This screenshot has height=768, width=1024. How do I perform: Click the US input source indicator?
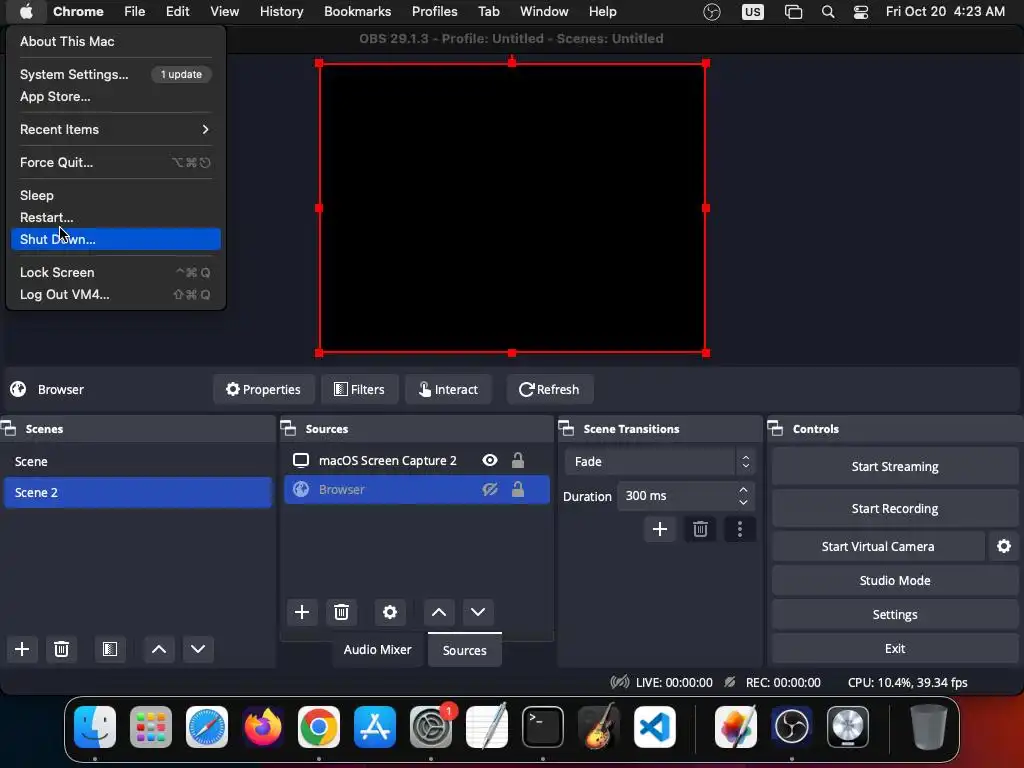[x=752, y=11]
